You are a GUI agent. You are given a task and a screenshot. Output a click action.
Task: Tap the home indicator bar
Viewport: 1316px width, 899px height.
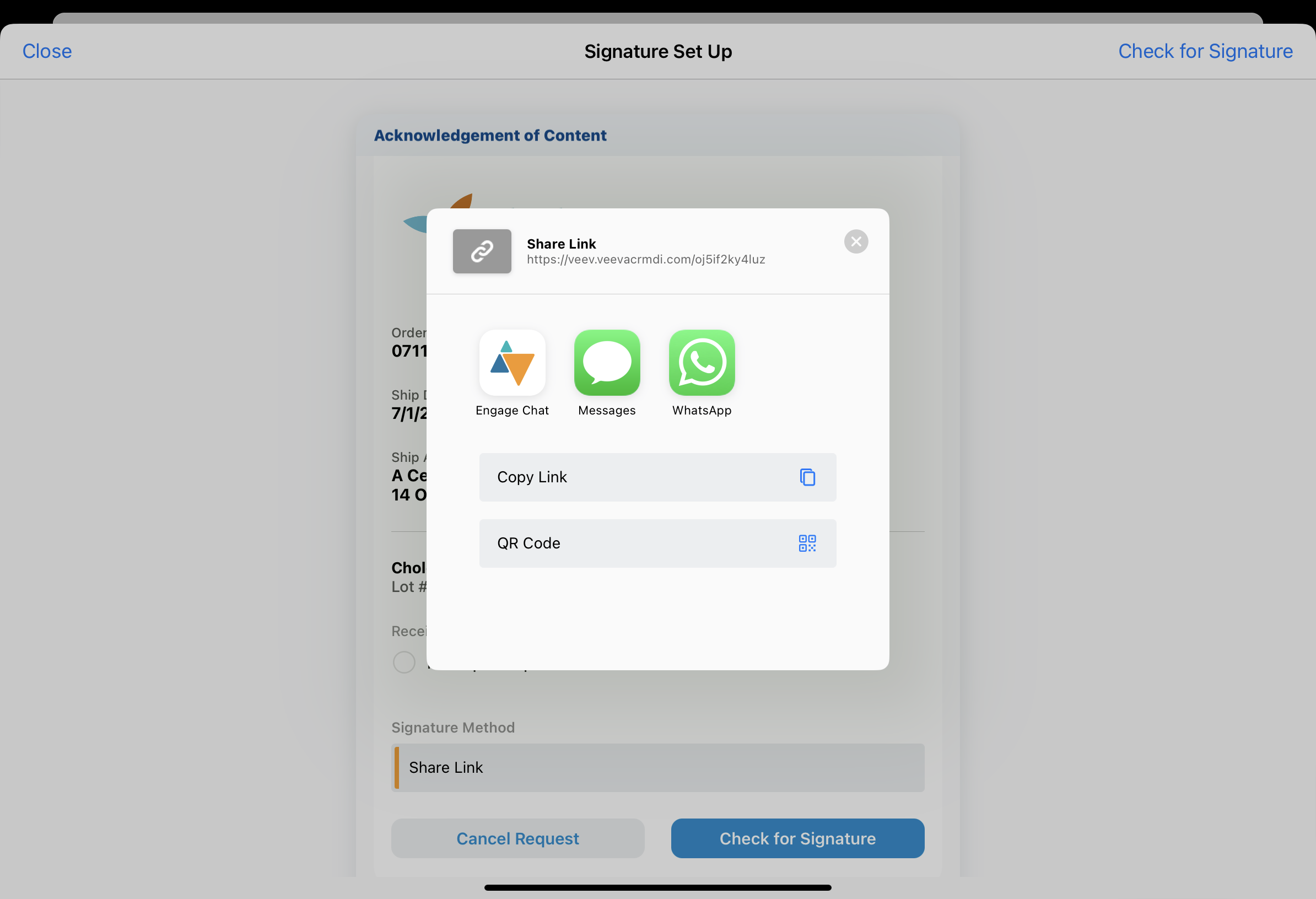657,887
